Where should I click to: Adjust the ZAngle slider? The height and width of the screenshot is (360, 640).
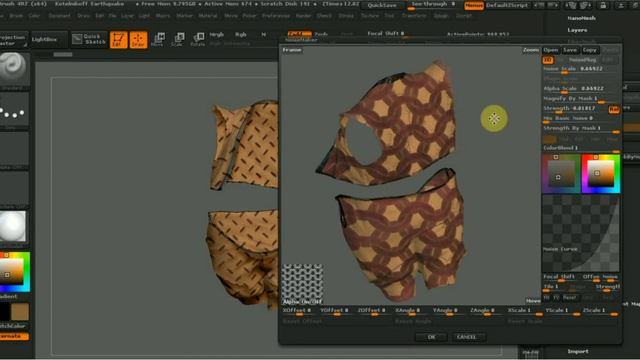point(487,311)
